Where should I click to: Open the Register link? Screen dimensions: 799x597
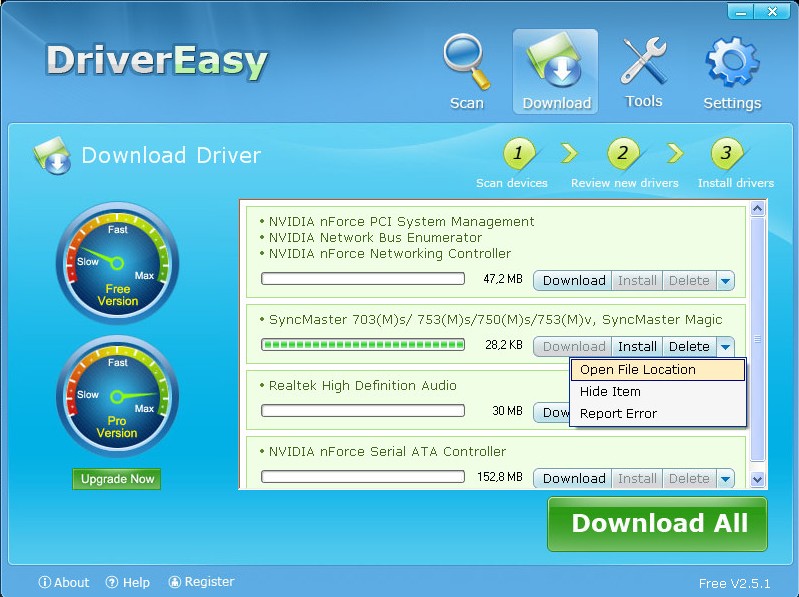point(201,581)
